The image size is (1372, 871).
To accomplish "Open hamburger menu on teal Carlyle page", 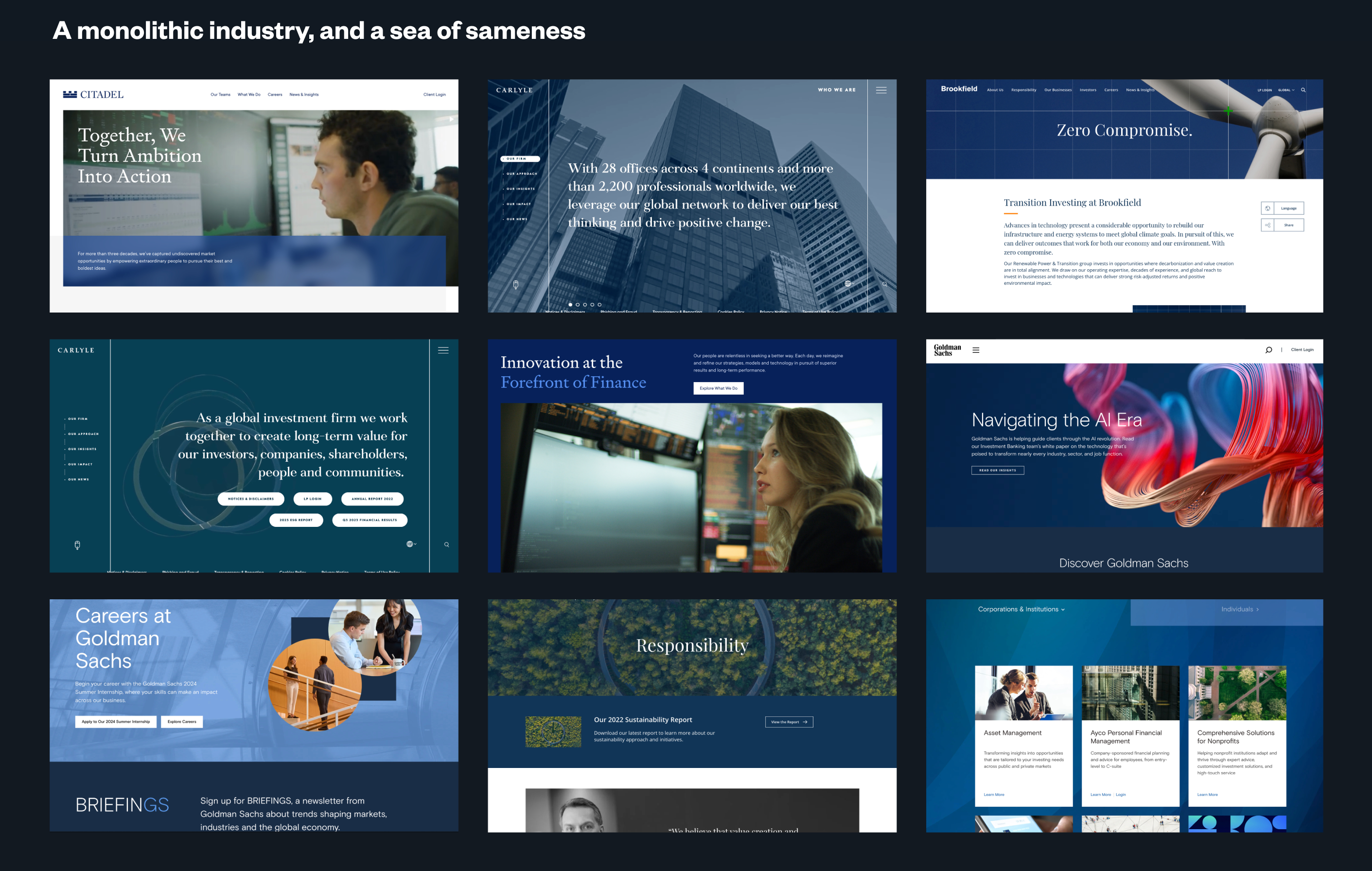I will tap(443, 350).
